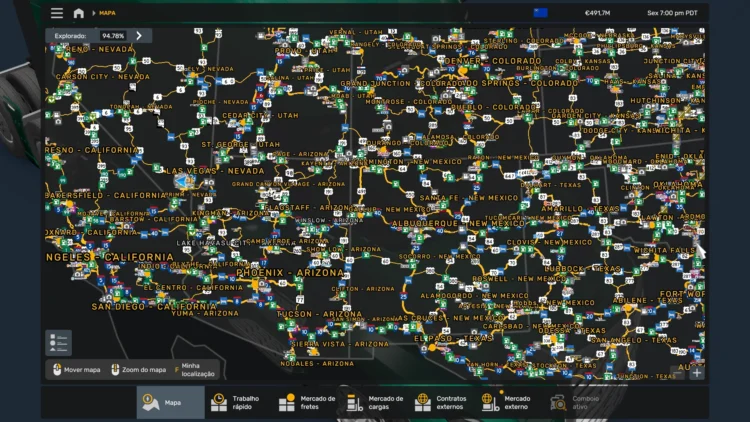Select KINGMAN - ARIZONA label
The height and width of the screenshot is (422, 750).
[x=232, y=213]
